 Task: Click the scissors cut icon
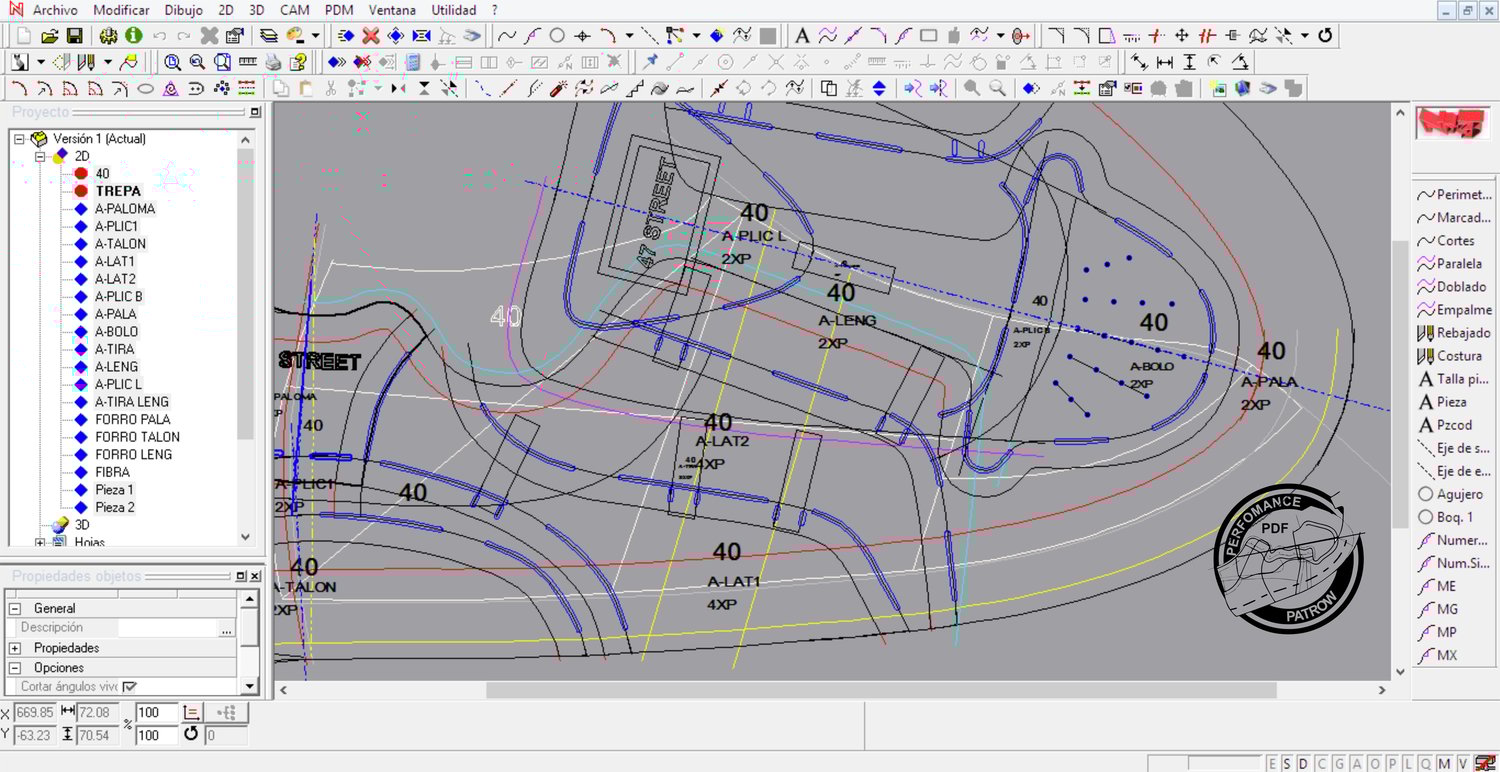click(x=331, y=88)
